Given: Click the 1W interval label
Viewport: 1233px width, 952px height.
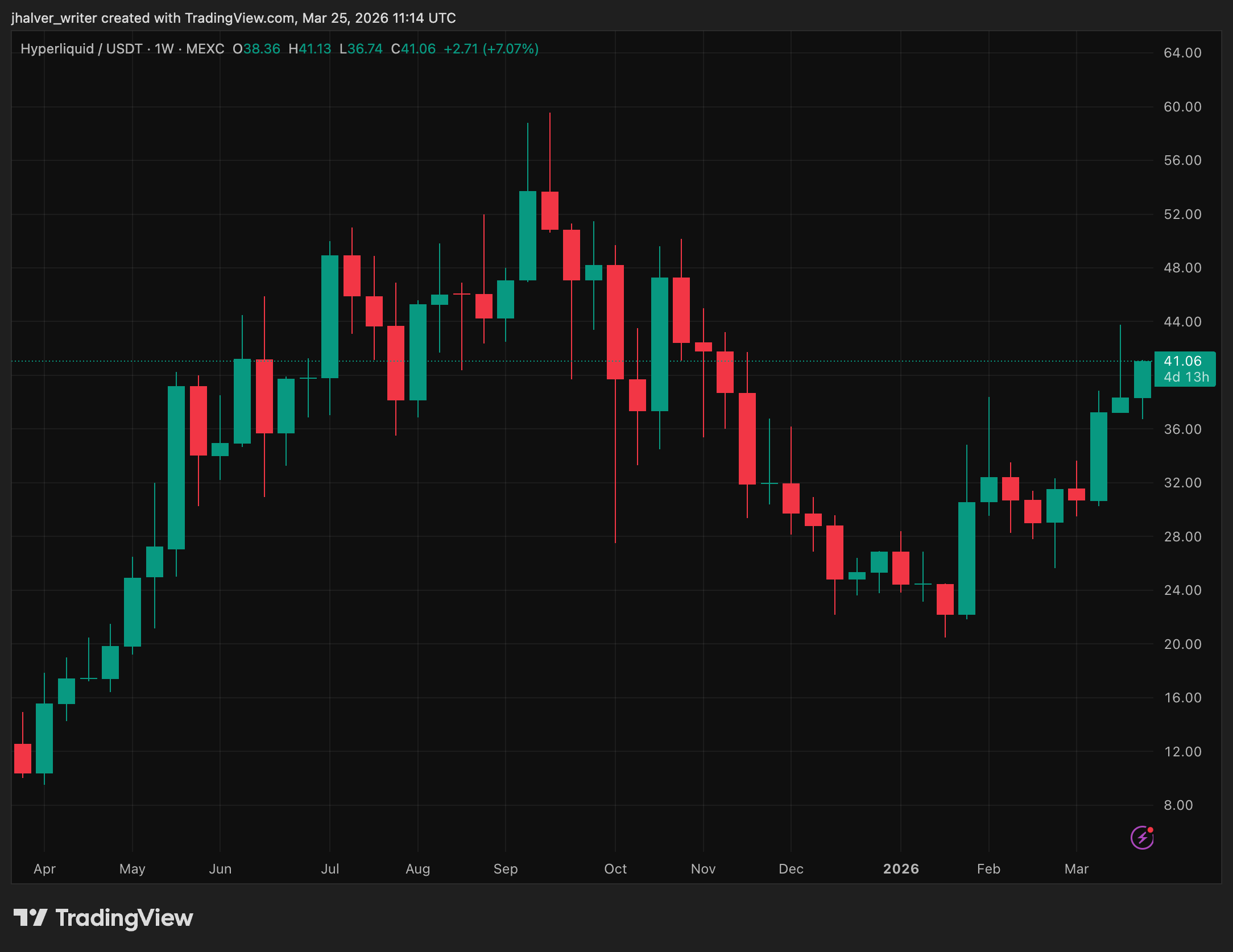Looking at the screenshot, I should (164, 49).
